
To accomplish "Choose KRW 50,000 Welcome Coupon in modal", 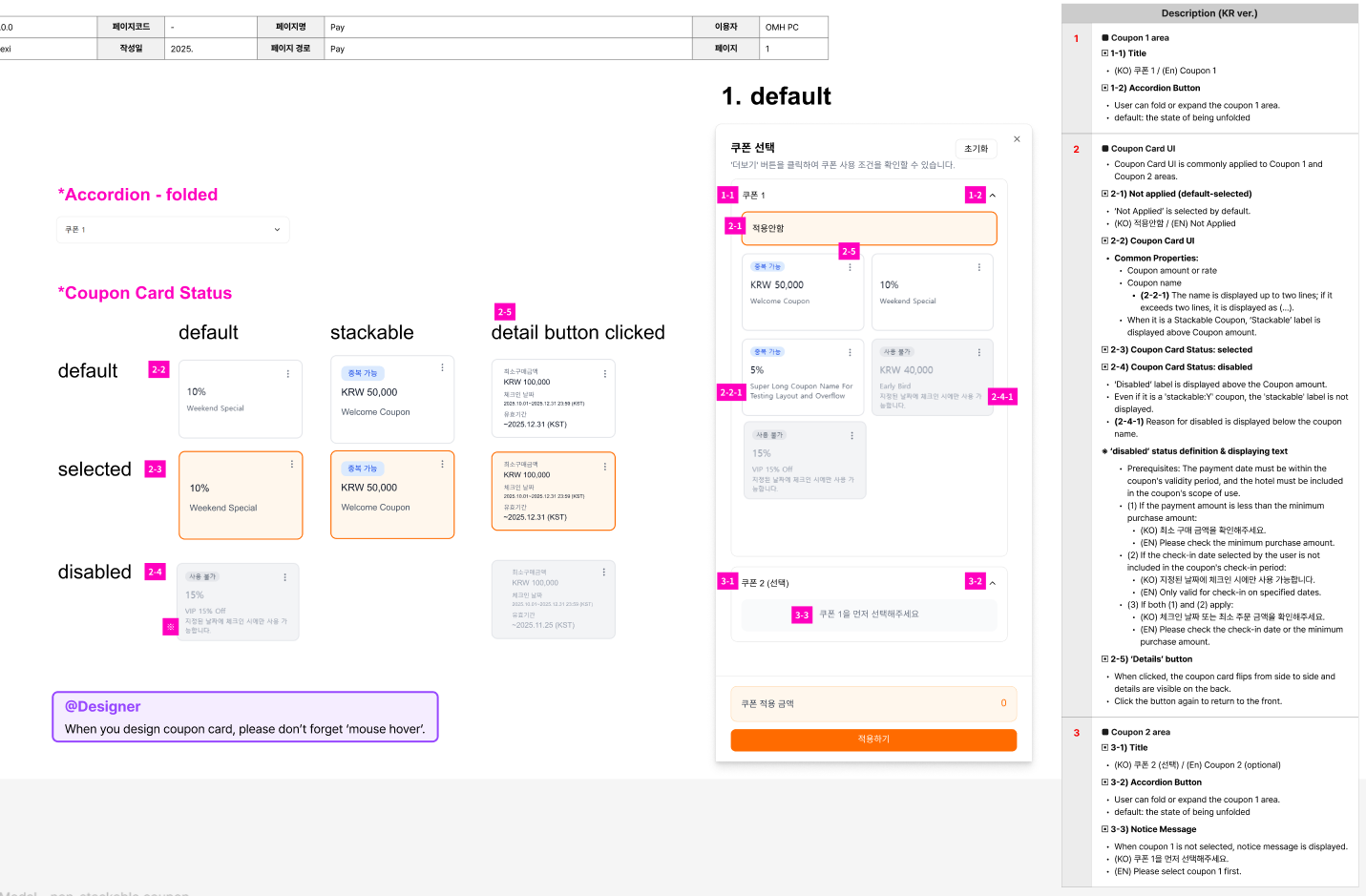I will [x=802, y=294].
